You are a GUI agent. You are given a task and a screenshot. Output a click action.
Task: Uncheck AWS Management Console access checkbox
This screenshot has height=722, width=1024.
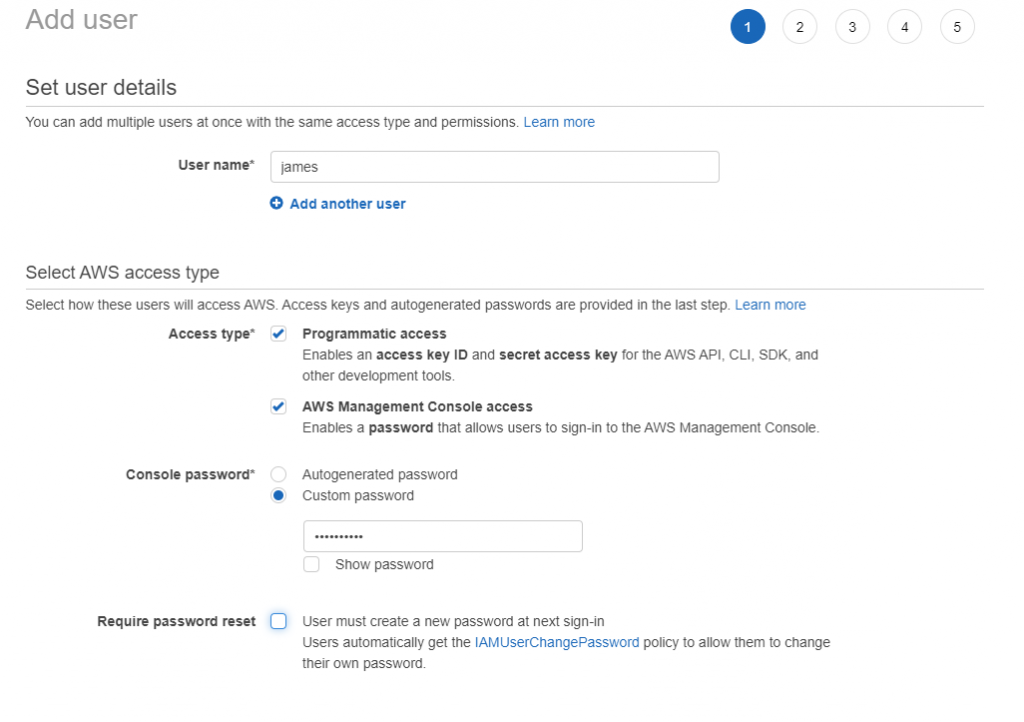[278, 407]
